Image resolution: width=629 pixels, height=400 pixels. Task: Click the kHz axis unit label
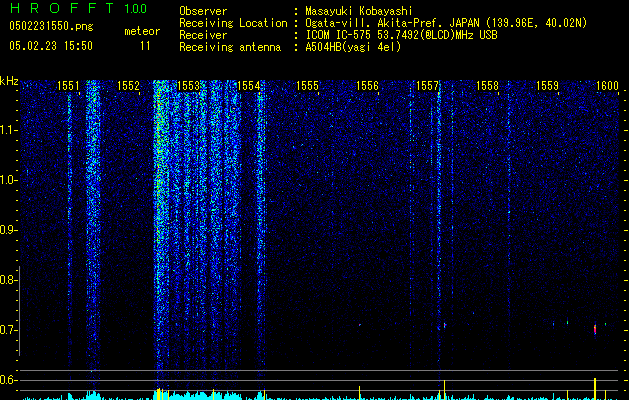coord(9,81)
